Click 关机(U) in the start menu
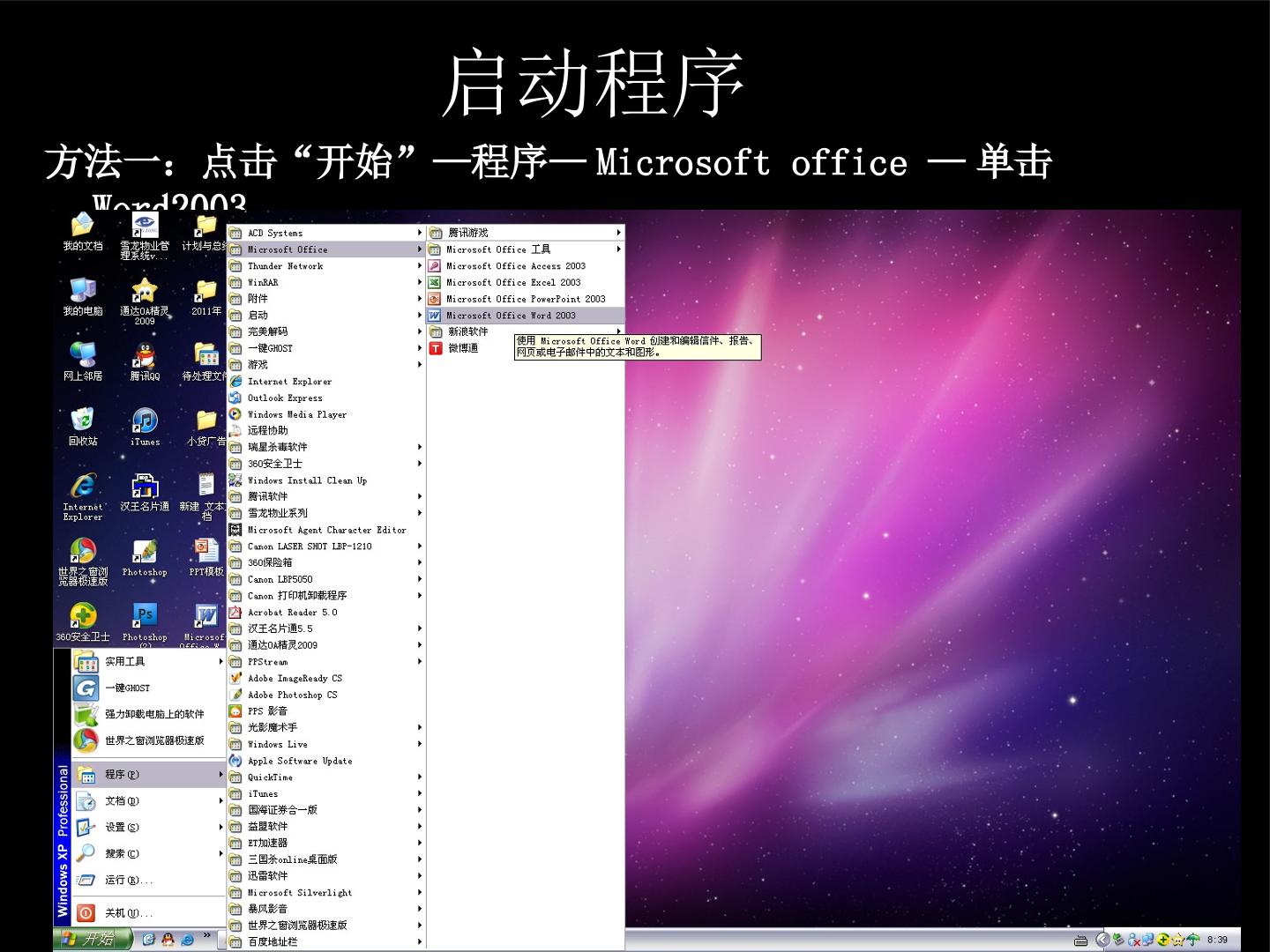This screenshot has width=1270, height=952. pos(149,913)
